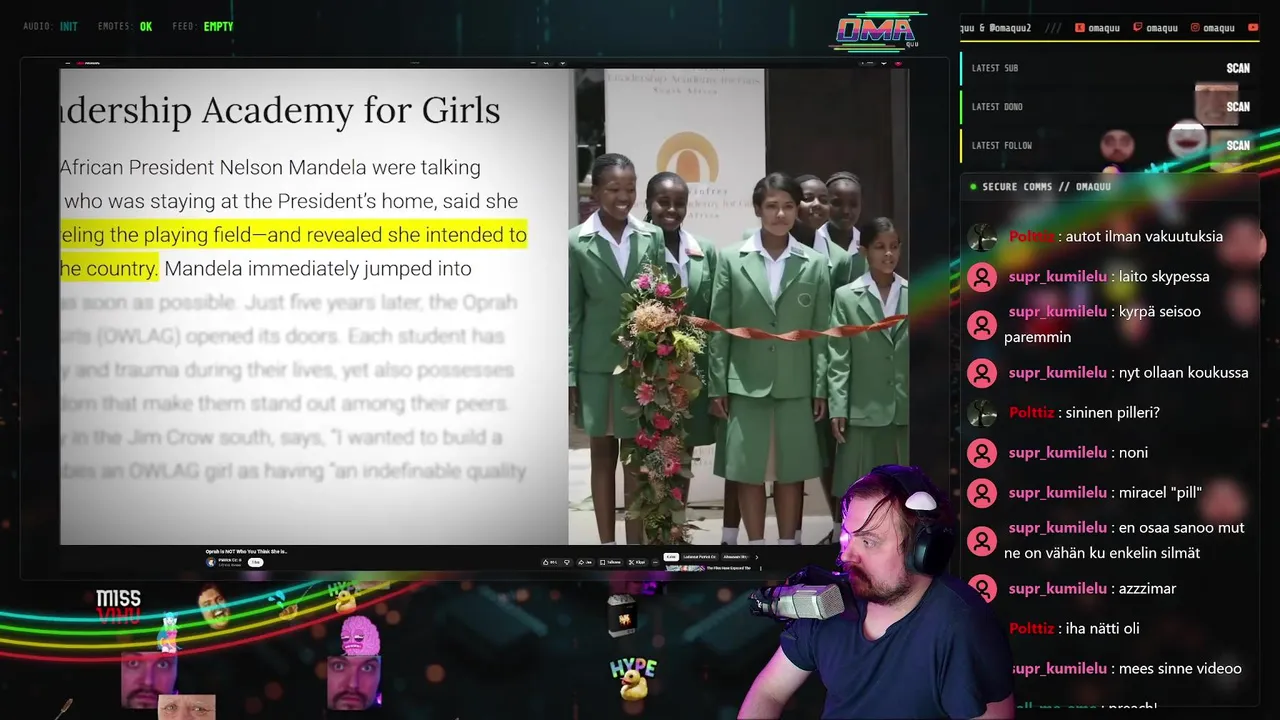
Task: Click SCAN next to LATEST DONO
Action: click(x=1238, y=107)
